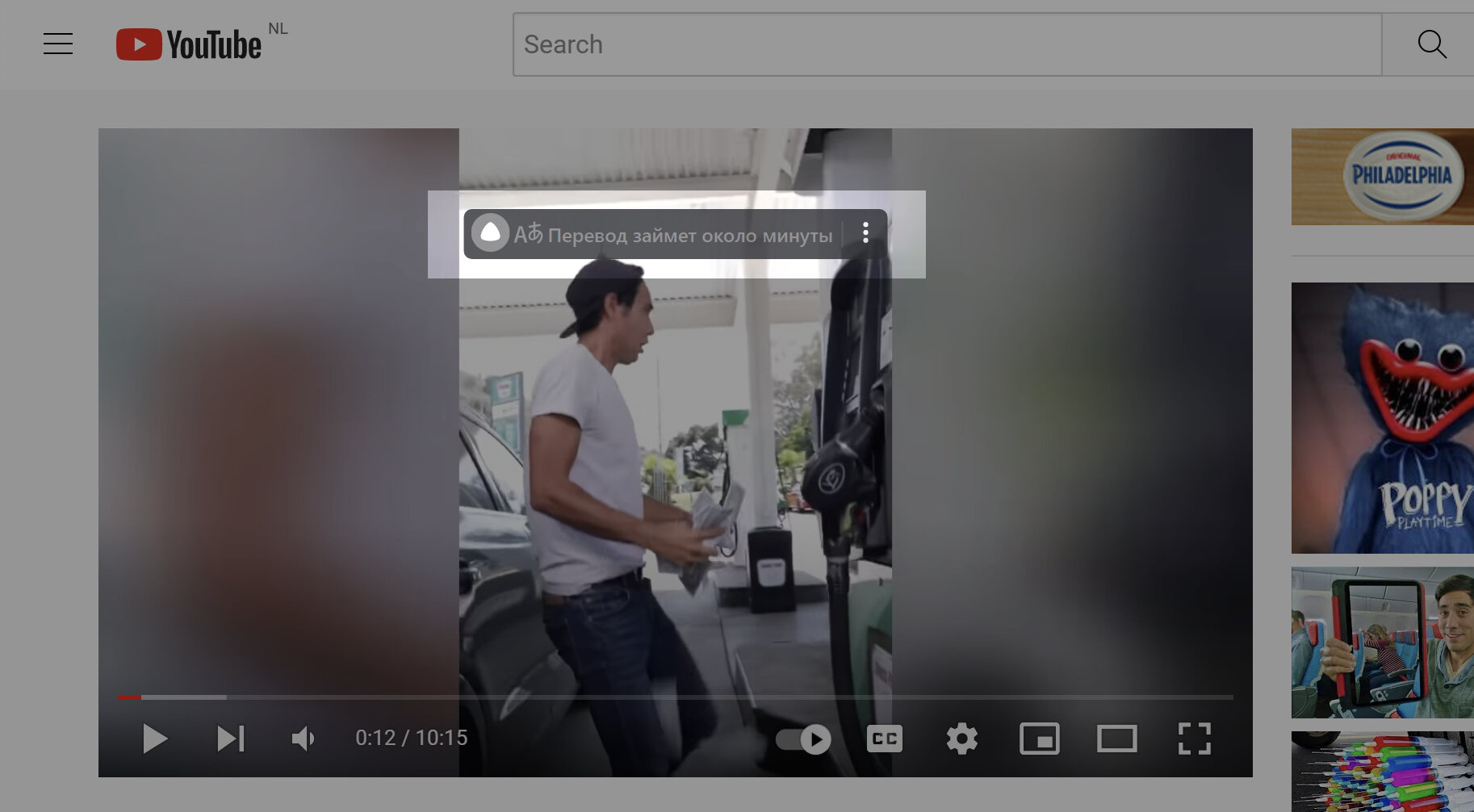Screen dimensions: 1474x812
Task: Click the magnifier search button
Action: coord(1431,44)
